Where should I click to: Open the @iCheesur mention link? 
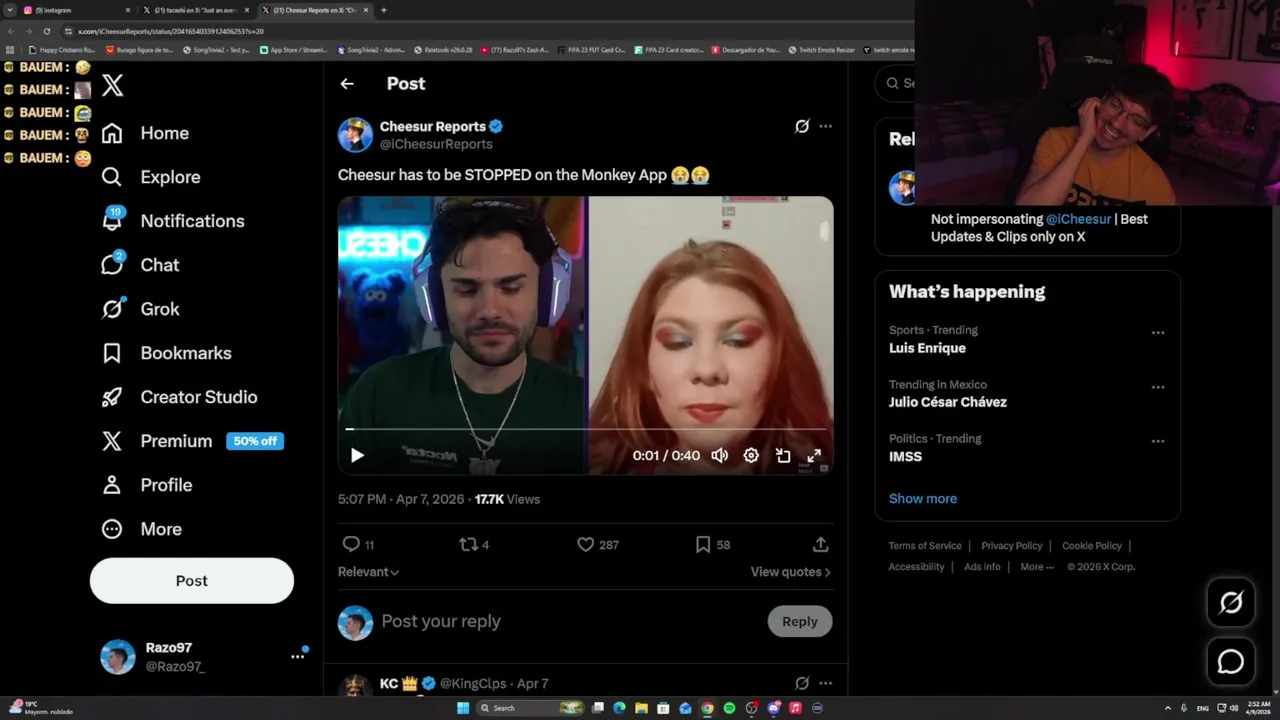(x=1078, y=219)
